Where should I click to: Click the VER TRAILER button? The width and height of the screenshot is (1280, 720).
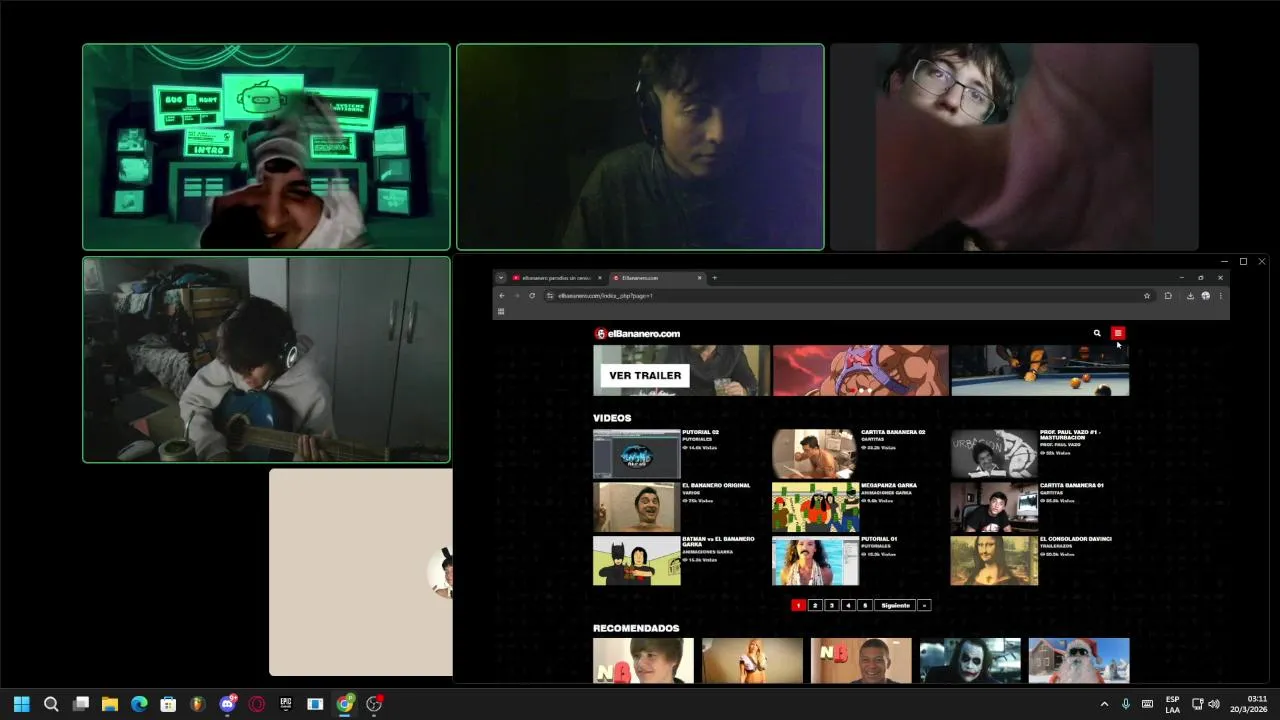click(645, 375)
